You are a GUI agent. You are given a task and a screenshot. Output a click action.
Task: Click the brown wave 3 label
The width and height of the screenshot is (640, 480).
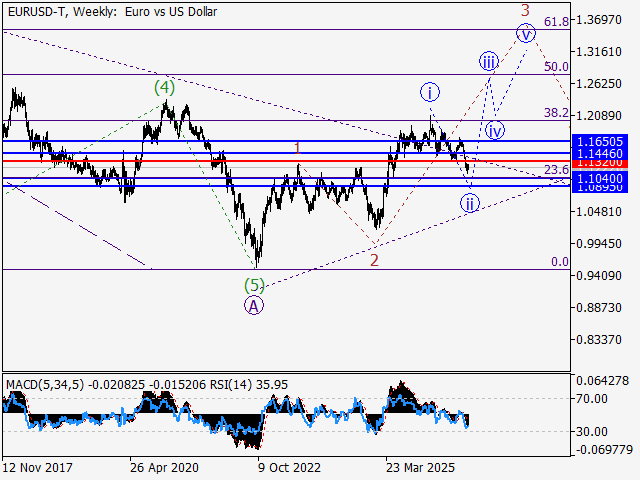click(x=525, y=10)
